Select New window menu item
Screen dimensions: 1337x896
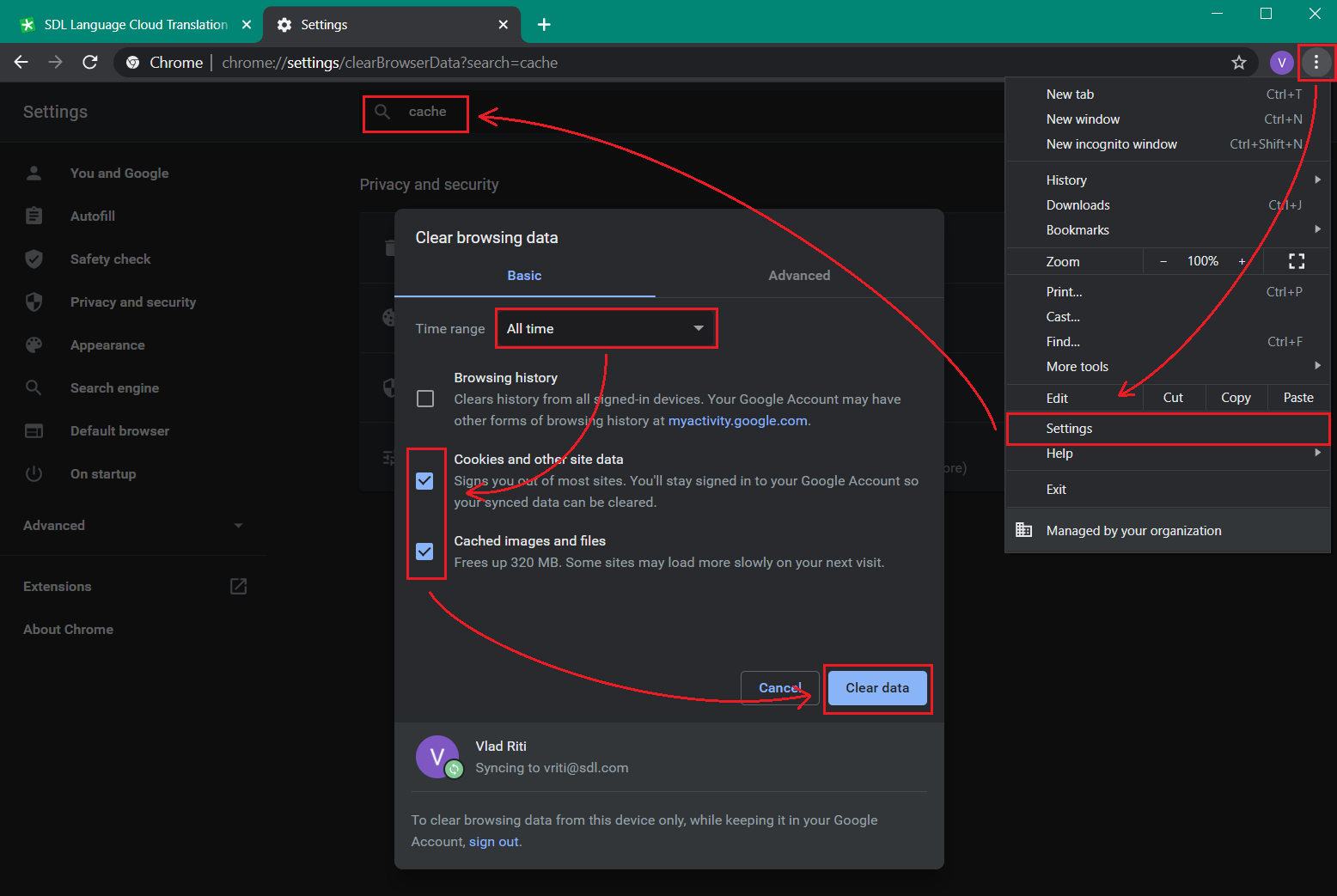pos(1168,119)
